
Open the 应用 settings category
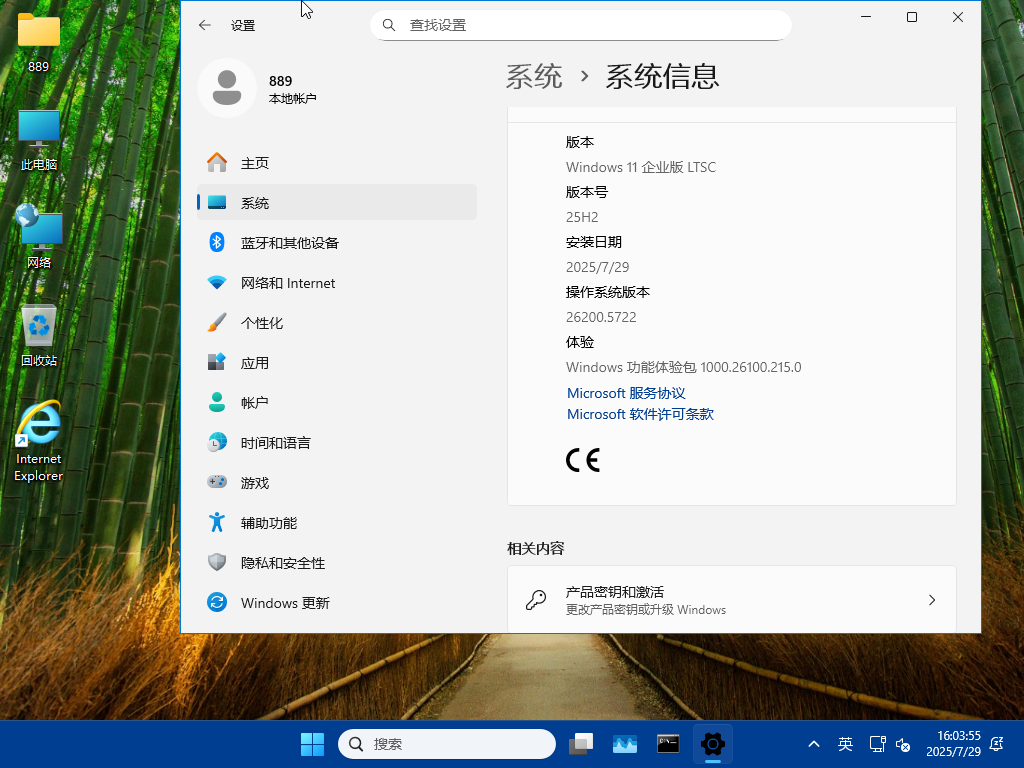click(337, 362)
